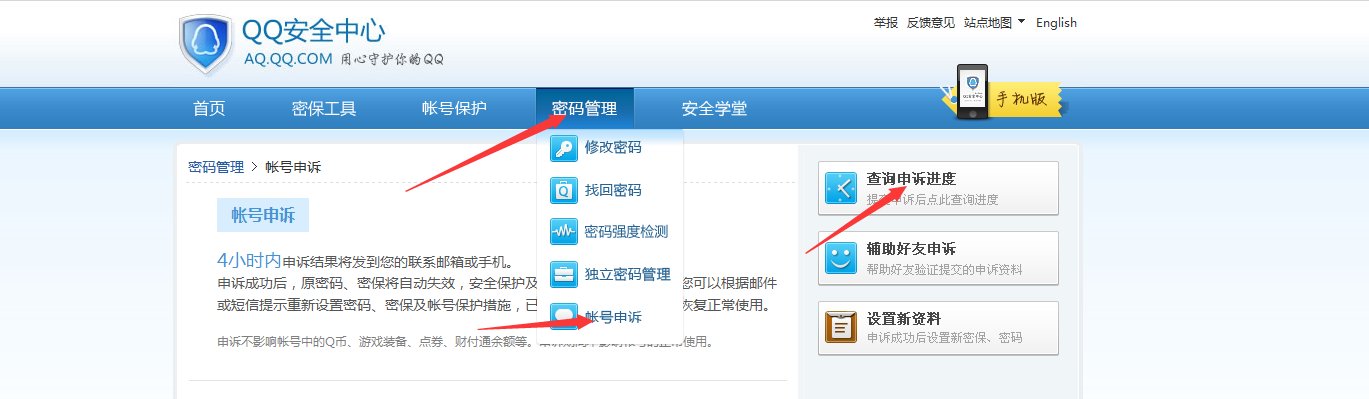The height and width of the screenshot is (399, 1369).
Task: Click the 辅助好友申诉 smiley icon
Action: 841,258
